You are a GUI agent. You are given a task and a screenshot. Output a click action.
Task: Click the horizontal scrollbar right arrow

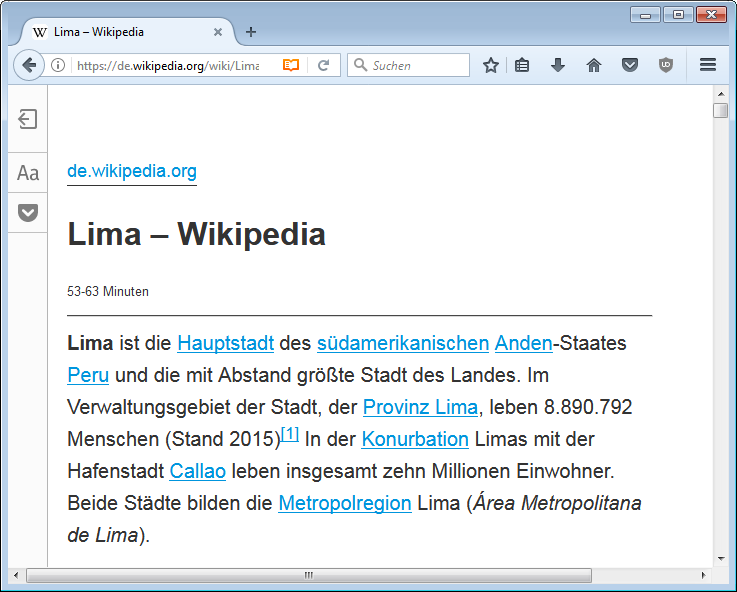tap(703, 575)
